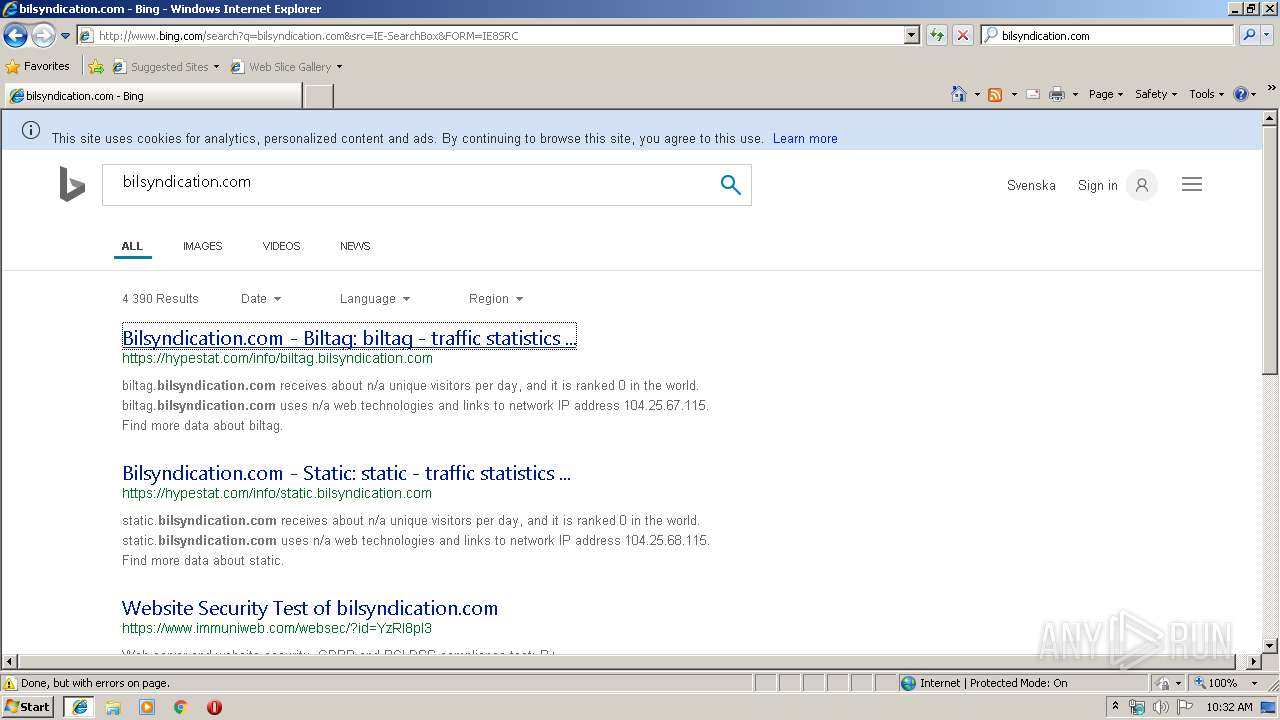Open the Help question mark menu
Image resolution: width=1280 pixels, height=720 pixels.
1245,94
